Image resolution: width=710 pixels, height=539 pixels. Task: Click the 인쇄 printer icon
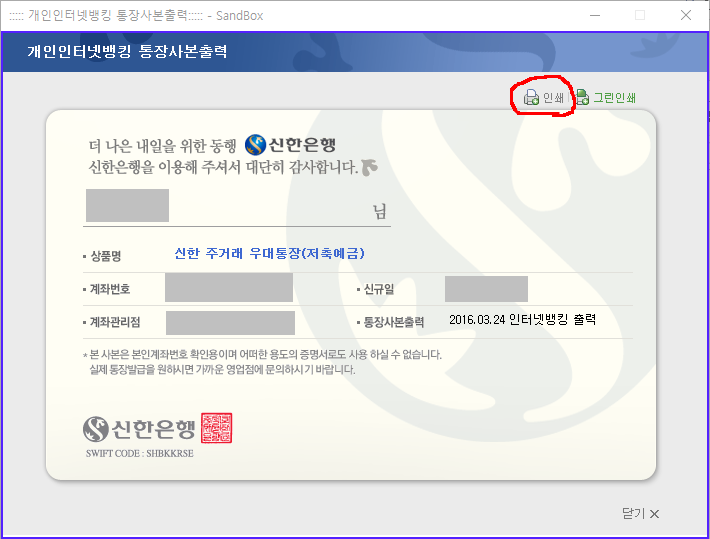[531, 97]
